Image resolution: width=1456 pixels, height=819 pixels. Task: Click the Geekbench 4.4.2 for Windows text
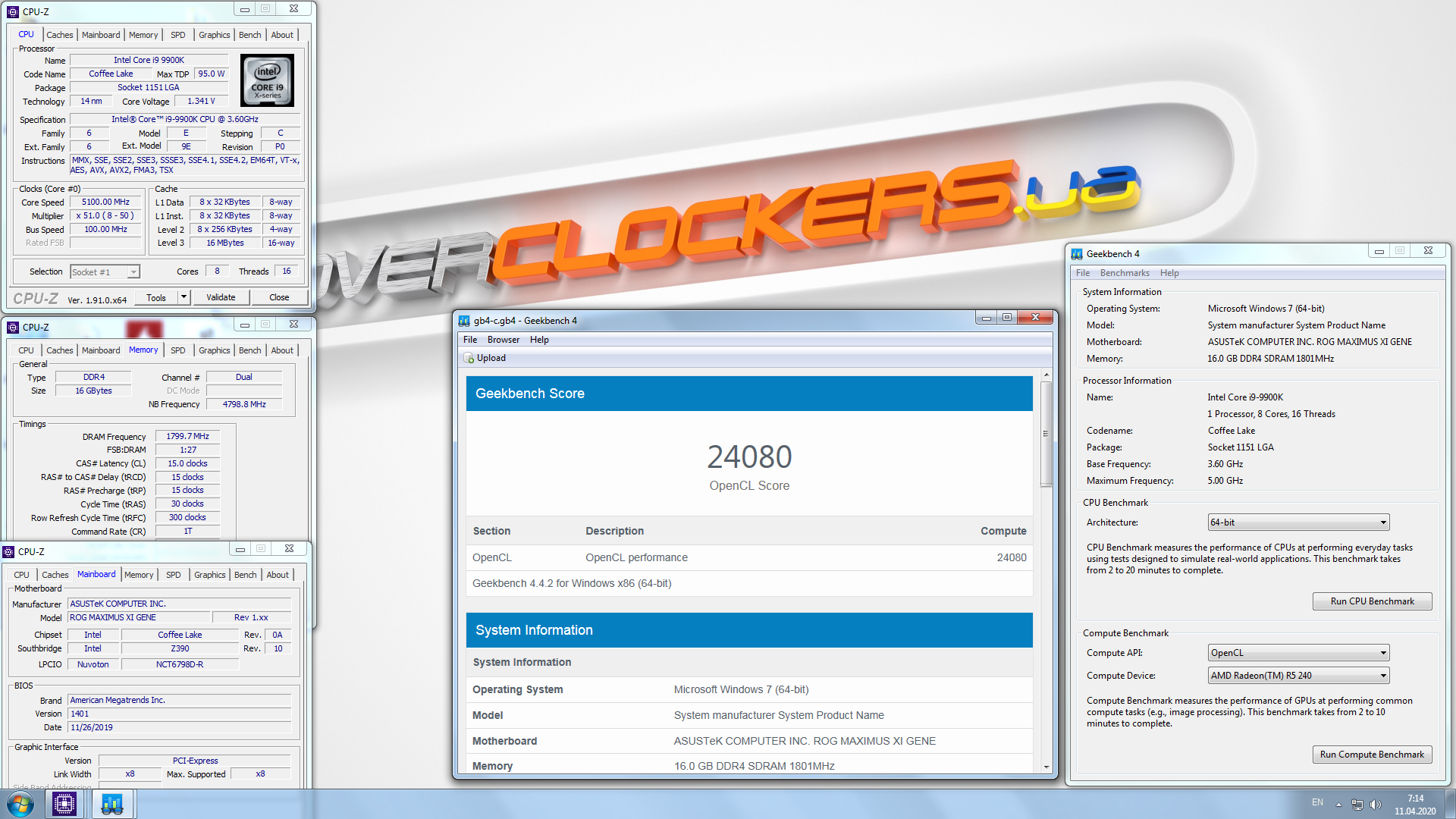[572, 583]
